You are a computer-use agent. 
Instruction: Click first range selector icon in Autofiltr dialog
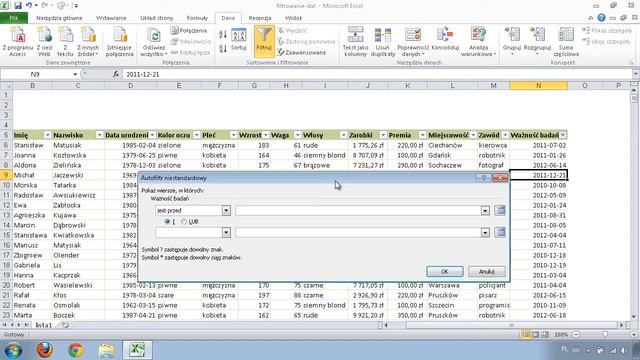pyautogui.click(x=500, y=210)
